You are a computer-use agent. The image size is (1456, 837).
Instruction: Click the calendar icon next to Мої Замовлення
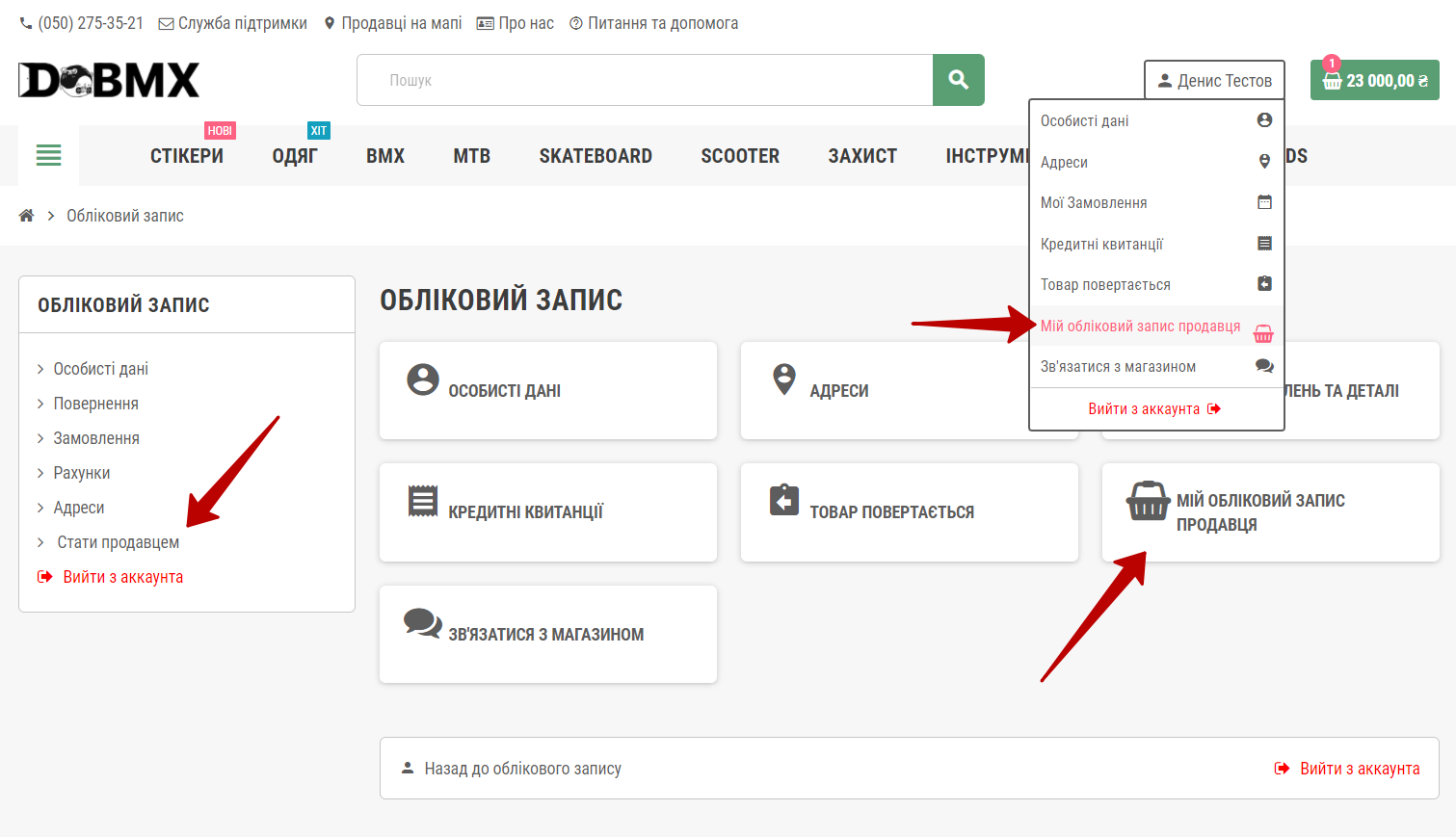(x=1264, y=202)
